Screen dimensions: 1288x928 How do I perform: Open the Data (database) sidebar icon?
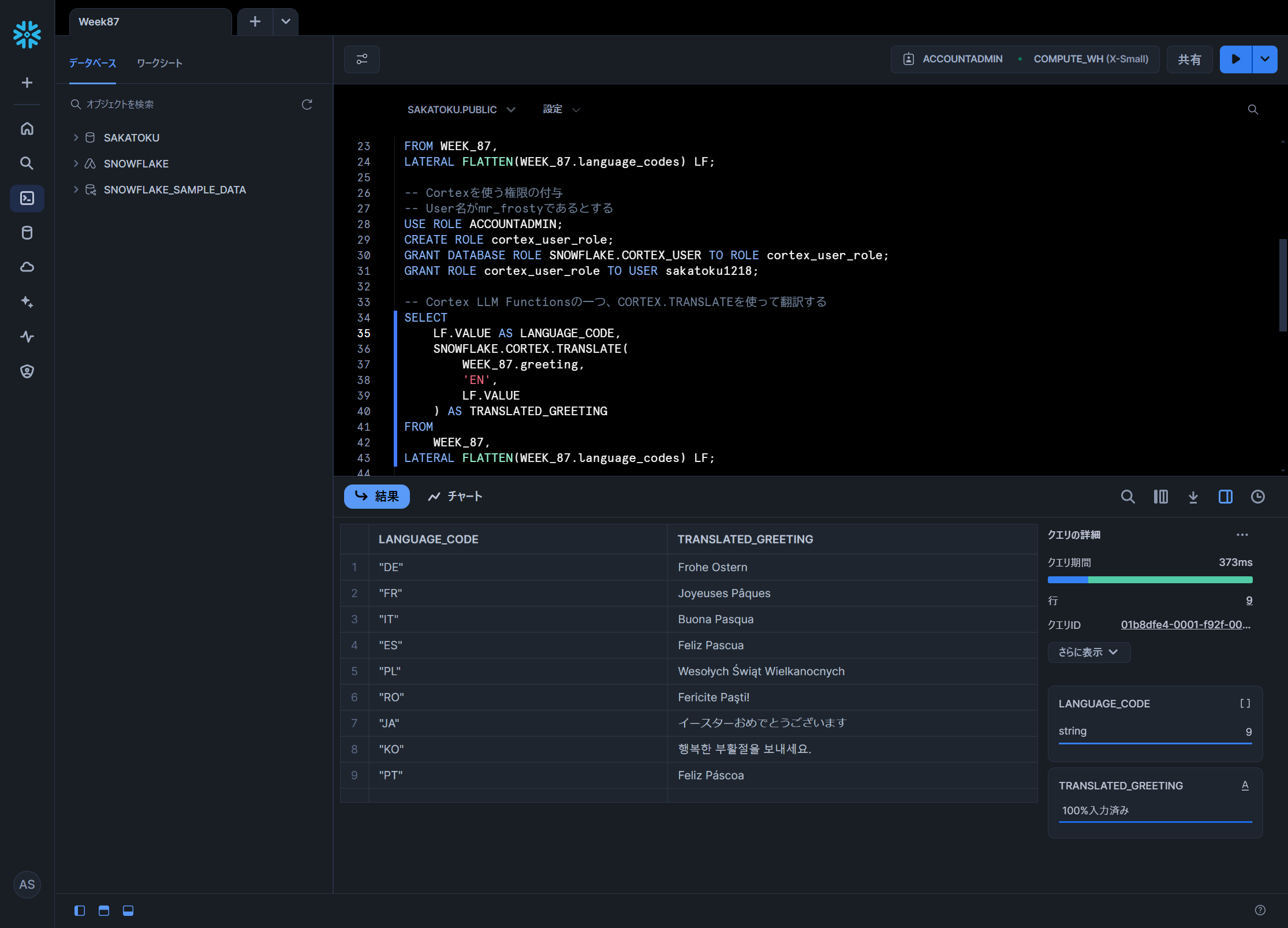pyautogui.click(x=27, y=233)
